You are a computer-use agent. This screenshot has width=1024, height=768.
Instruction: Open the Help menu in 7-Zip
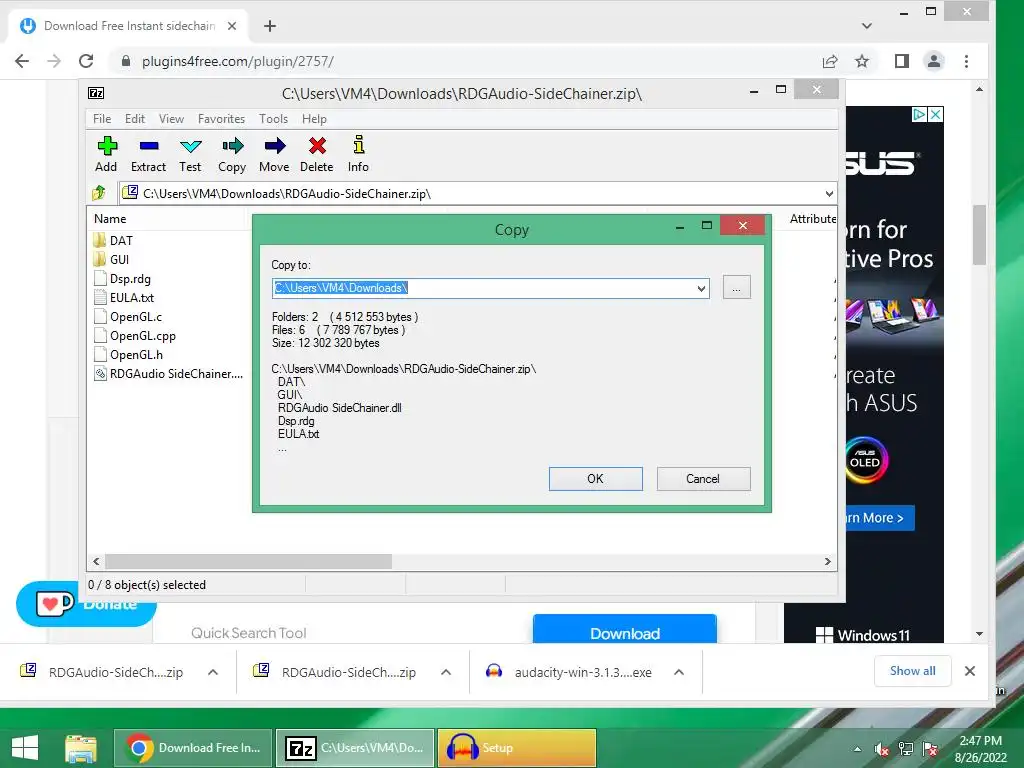[x=314, y=119]
